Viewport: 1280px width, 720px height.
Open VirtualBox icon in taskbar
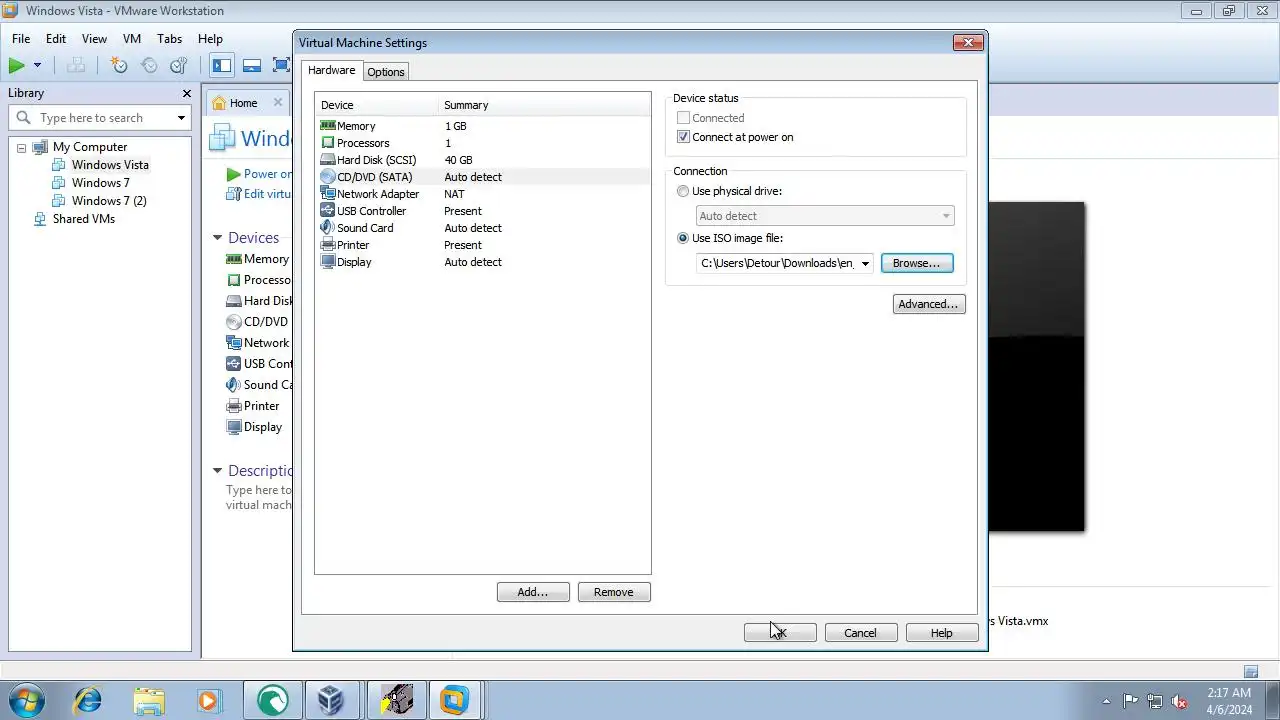point(330,700)
